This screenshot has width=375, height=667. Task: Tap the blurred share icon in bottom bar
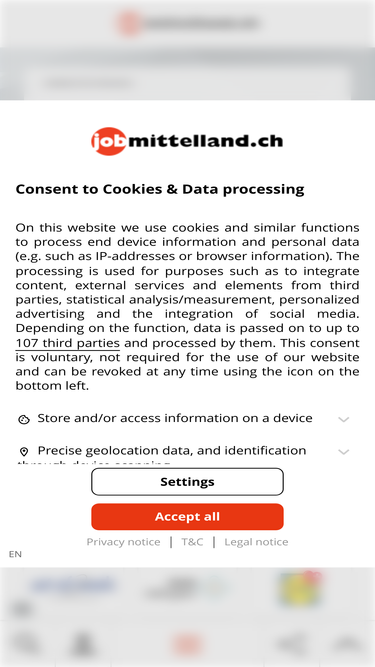292,644
